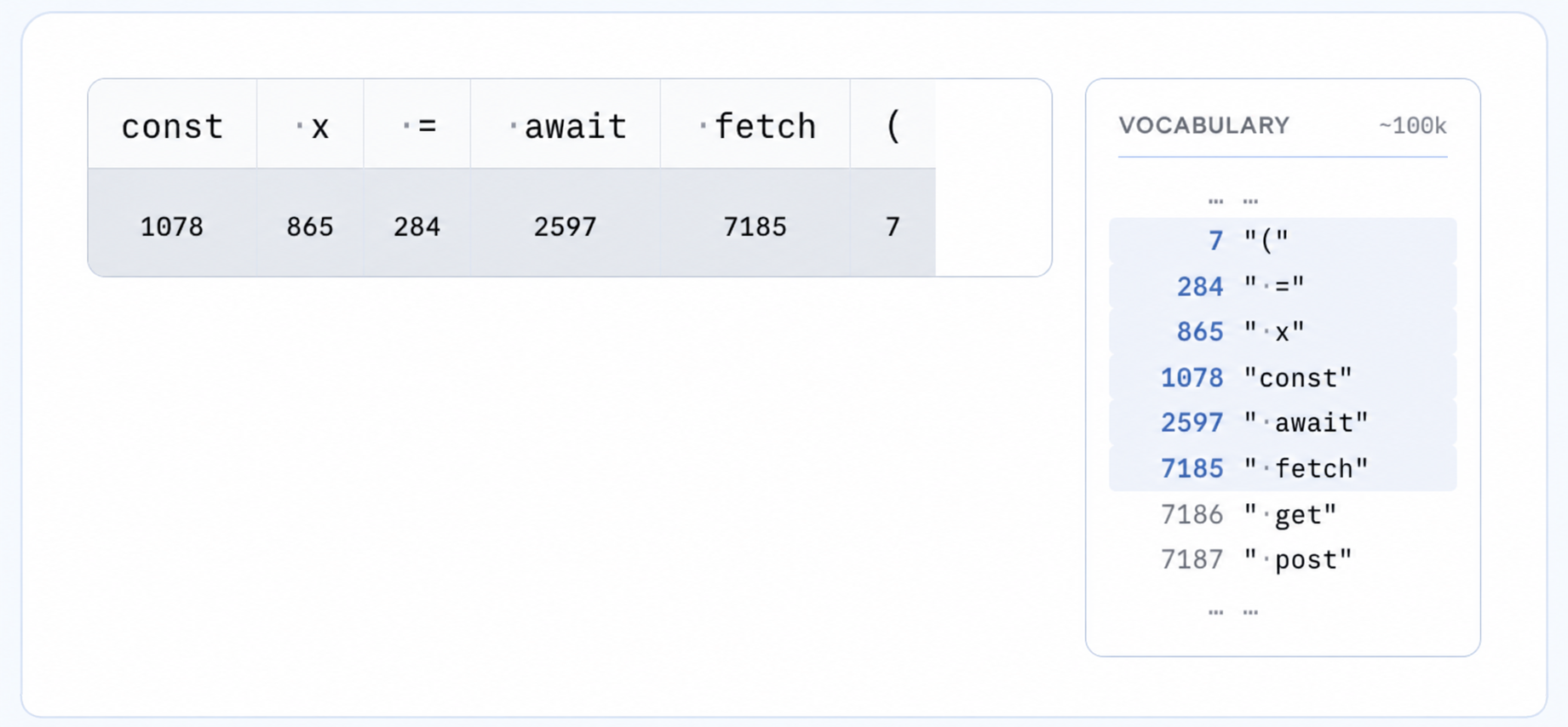
Task: Click token ID 7185 under fetch
Action: [755, 226]
